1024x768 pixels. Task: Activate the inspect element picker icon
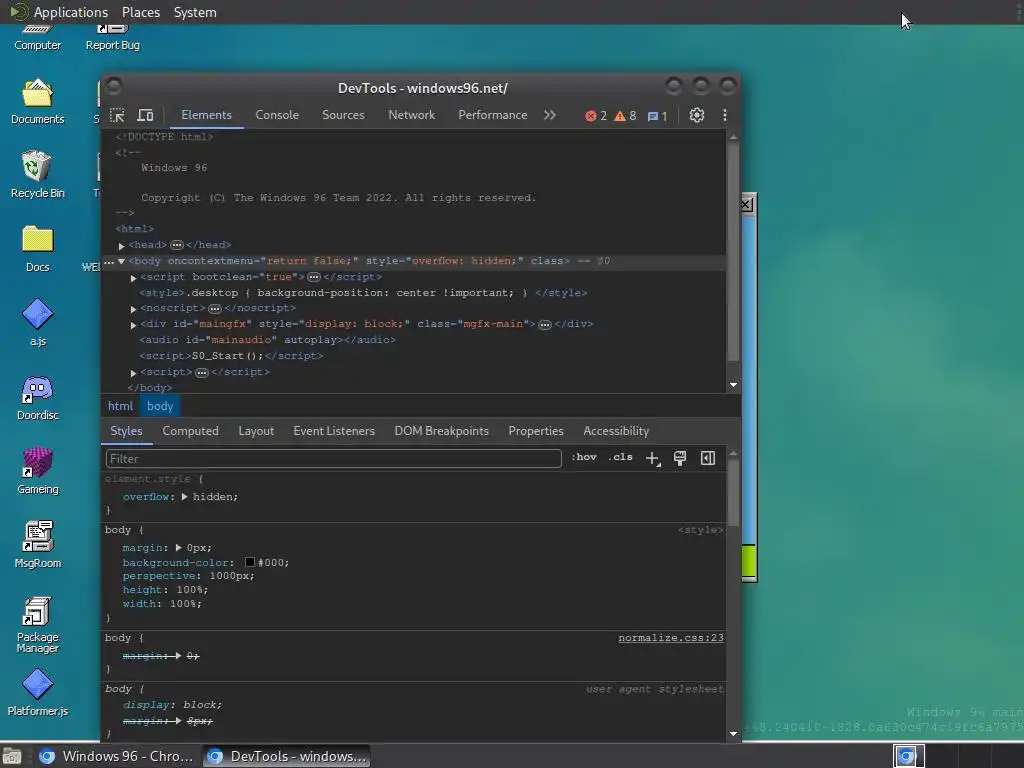tap(117, 116)
